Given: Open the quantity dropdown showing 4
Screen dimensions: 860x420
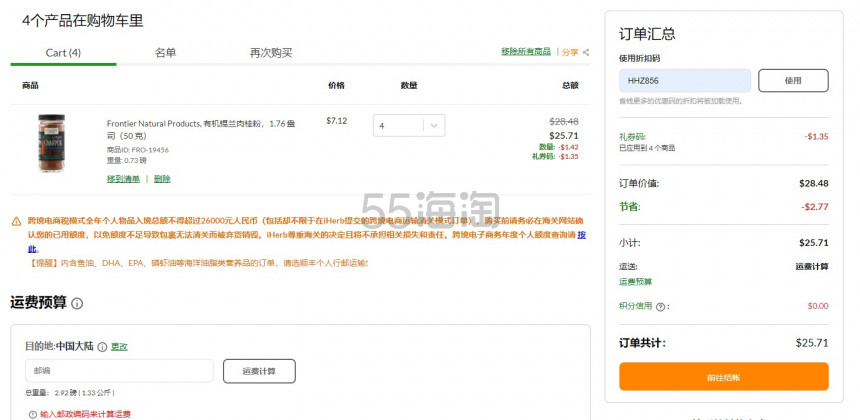Looking at the screenshot, I should tap(409, 126).
